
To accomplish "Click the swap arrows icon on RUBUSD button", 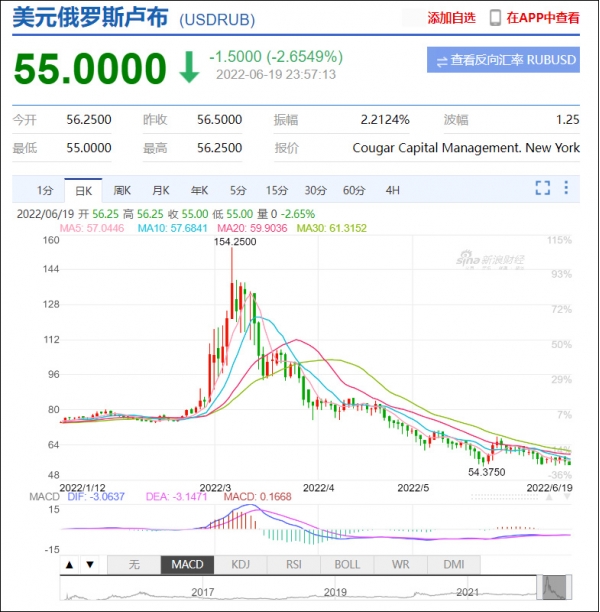I will click(442, 61).
